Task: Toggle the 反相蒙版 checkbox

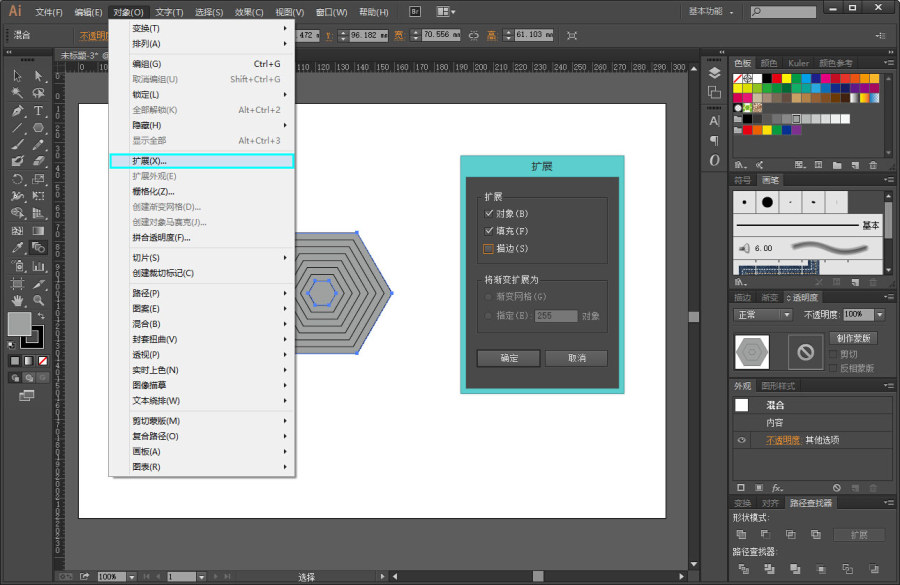Action: pyautogui.click(x=833, y=368)
